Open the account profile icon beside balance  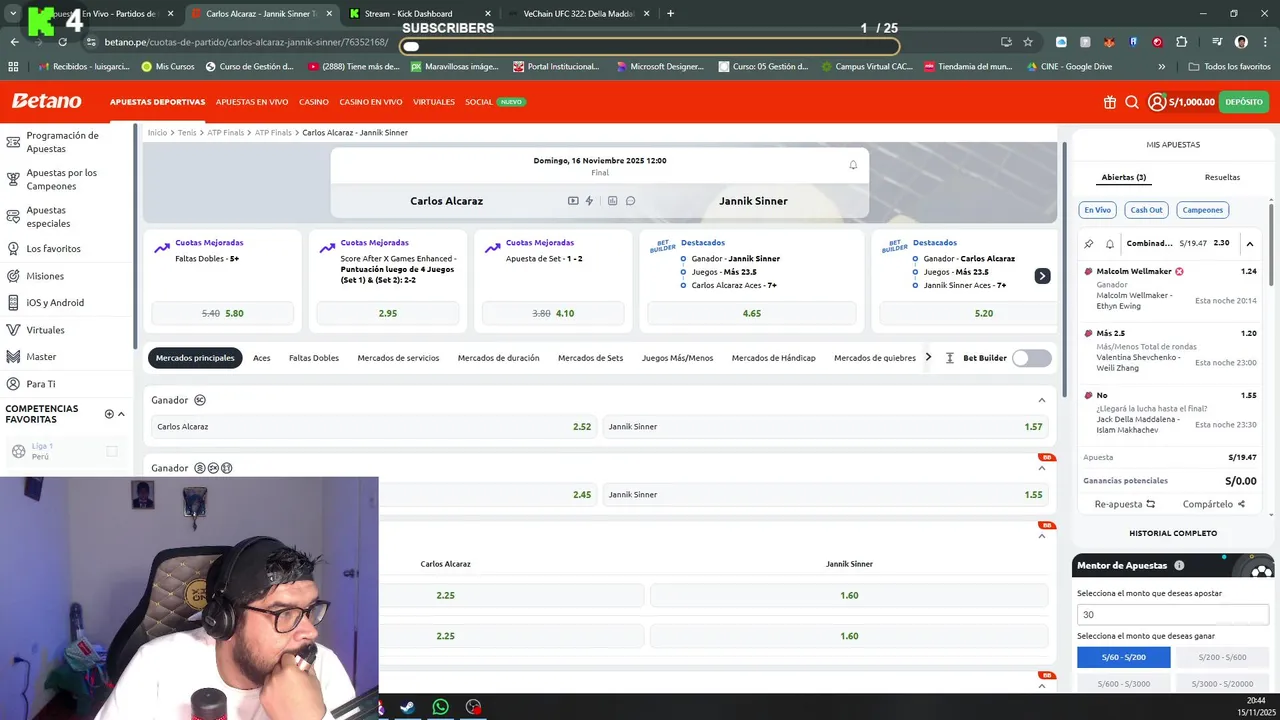click(1157, 102)
